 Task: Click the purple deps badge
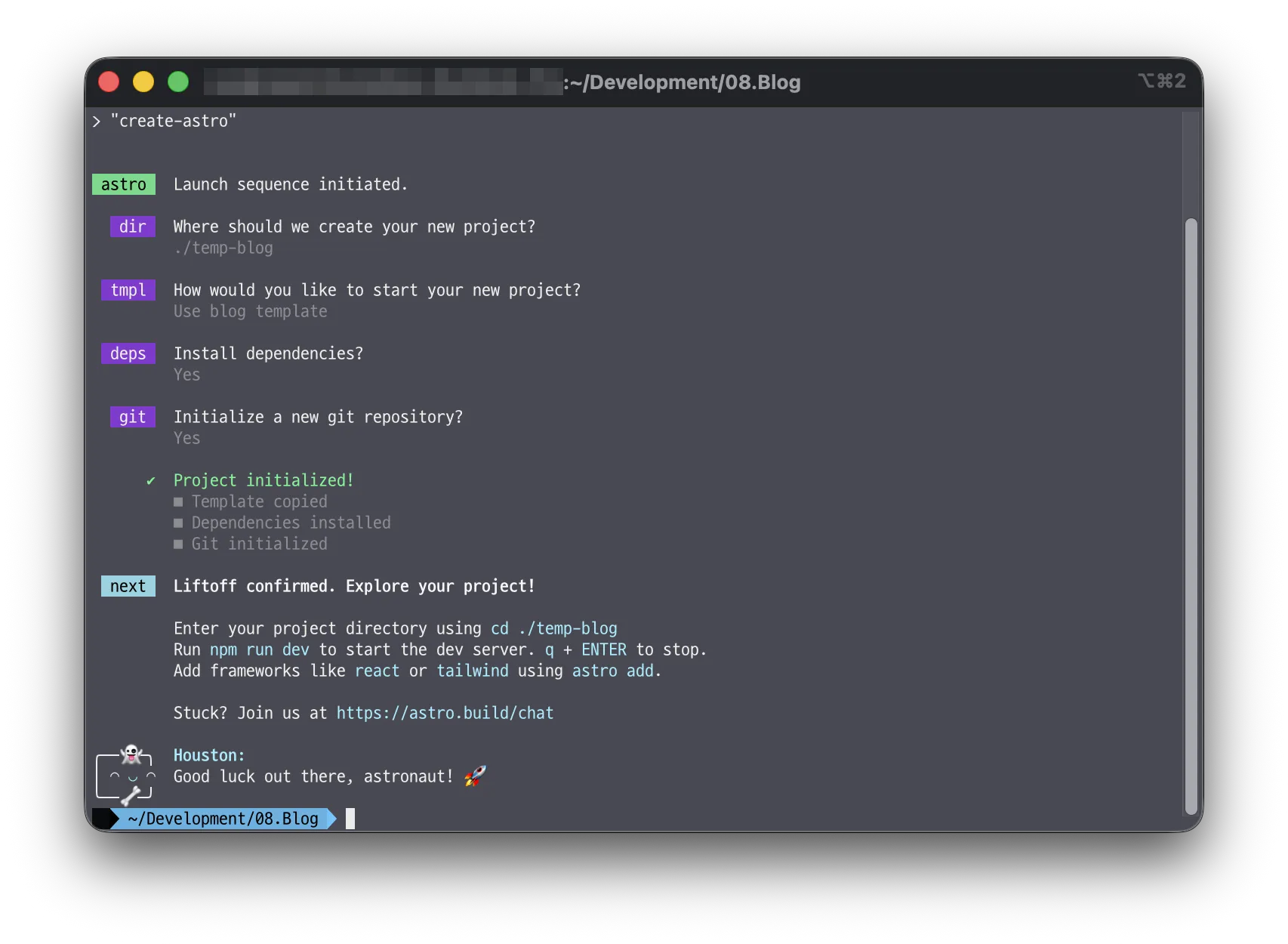coord(128,353)
